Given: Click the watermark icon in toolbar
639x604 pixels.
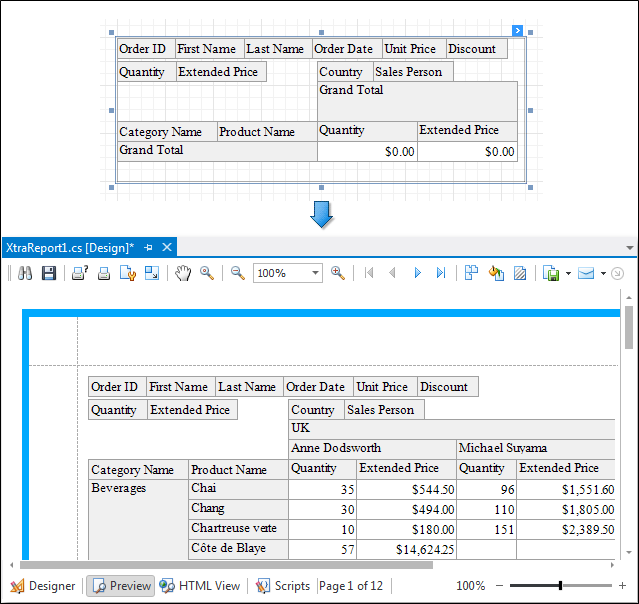Looking at the screenshot, I should click(520, 273).
